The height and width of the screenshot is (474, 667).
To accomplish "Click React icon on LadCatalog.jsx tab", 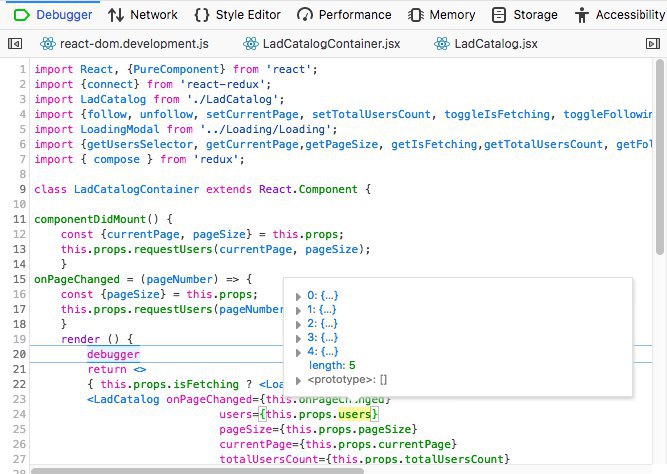I will click(x=442, y=43).
